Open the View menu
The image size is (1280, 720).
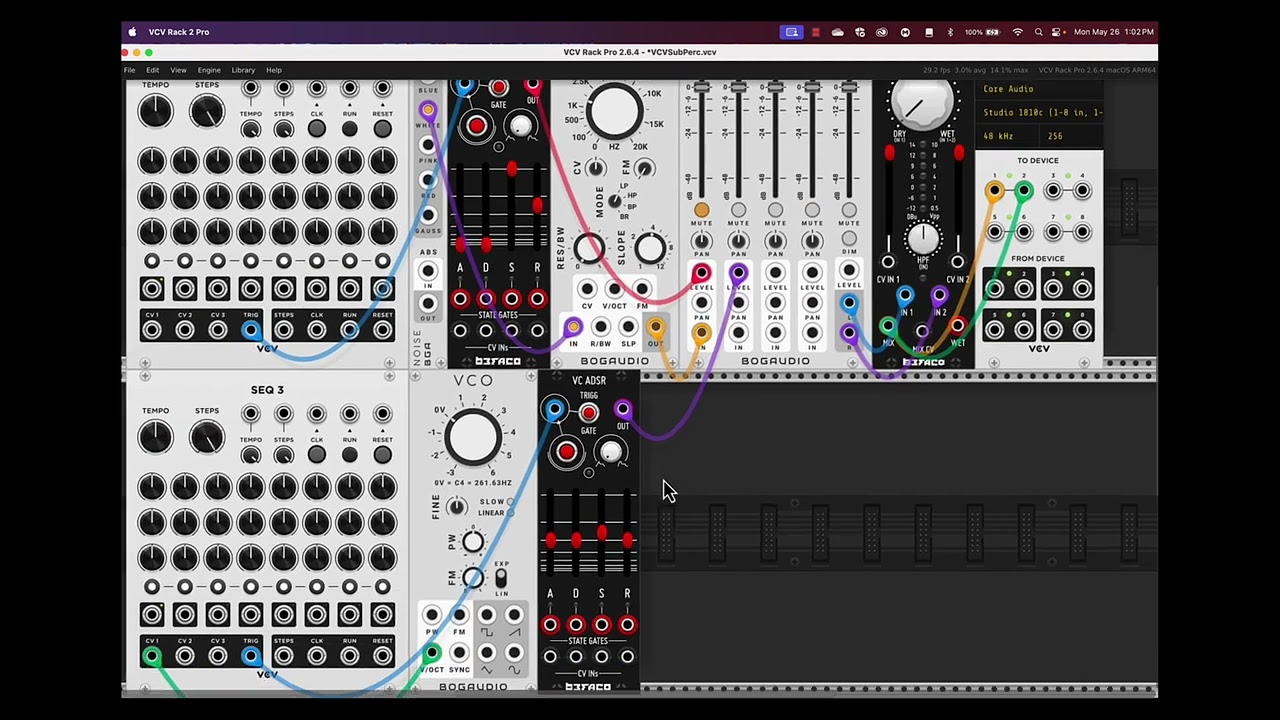pyautogui.click(x=178, y=70)
